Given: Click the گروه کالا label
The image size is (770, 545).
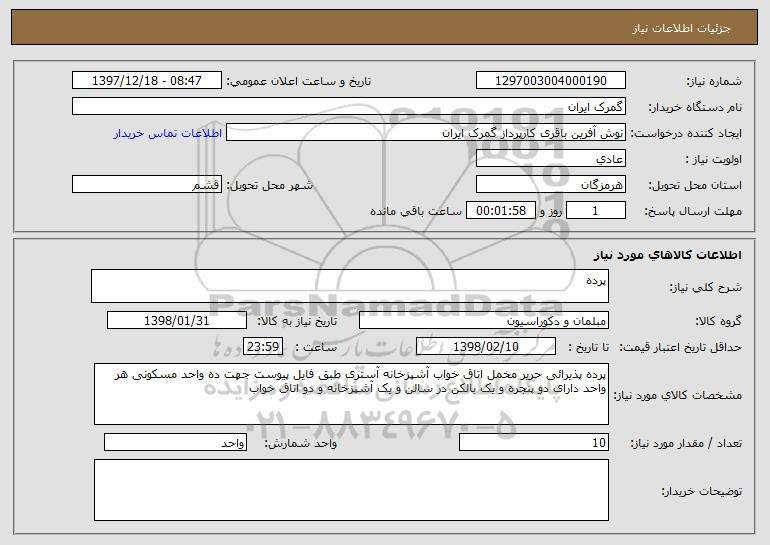Looking at the screenshot, I should pos(718,322).
